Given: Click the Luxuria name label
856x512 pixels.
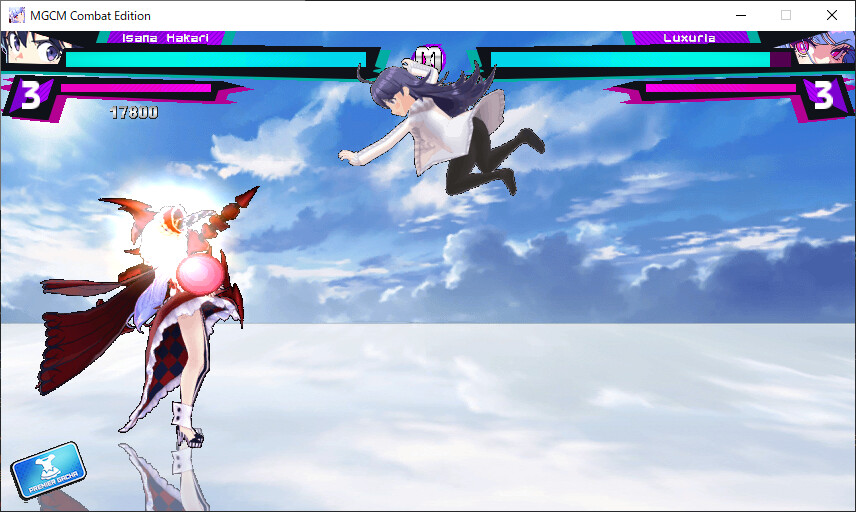Looking at the screenshot, I should click(x=689, y=38).
